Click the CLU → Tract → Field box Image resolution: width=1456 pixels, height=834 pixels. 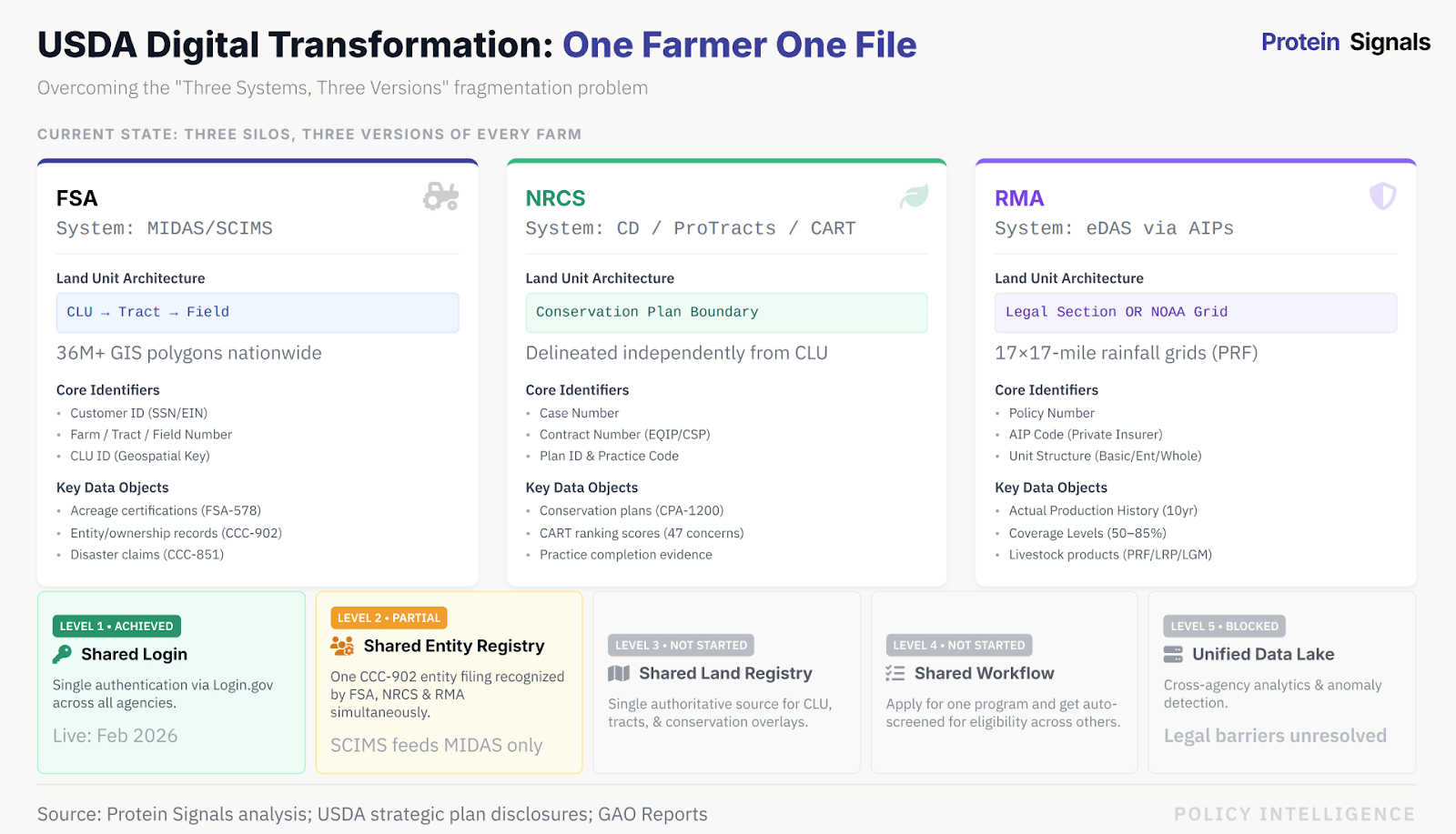coord(258,312)
